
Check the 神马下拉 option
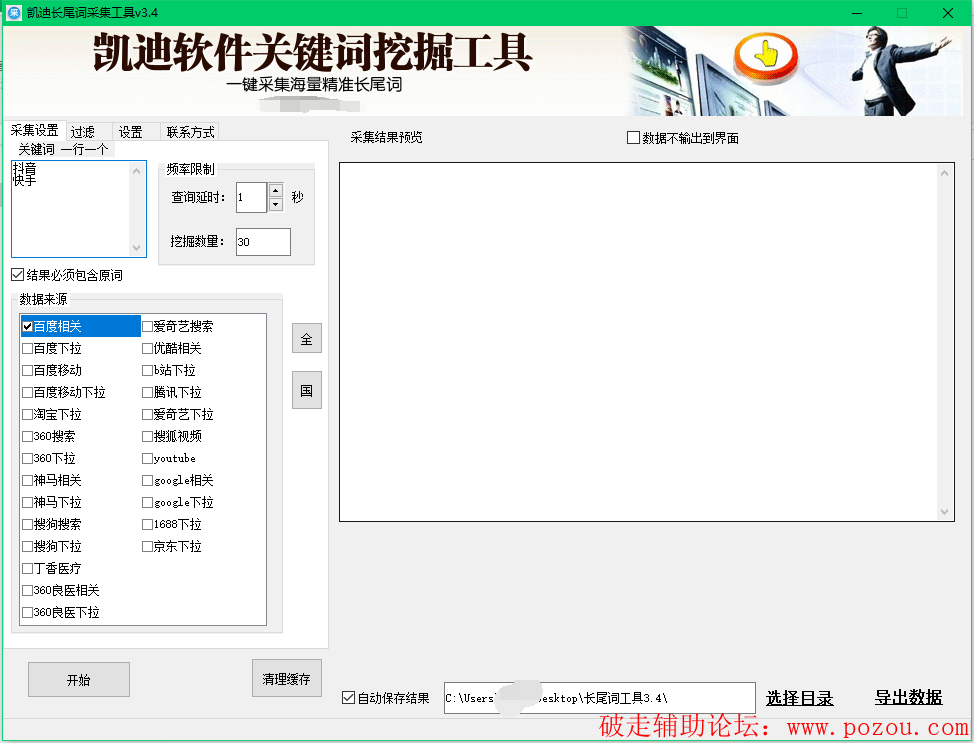(27, 502)
